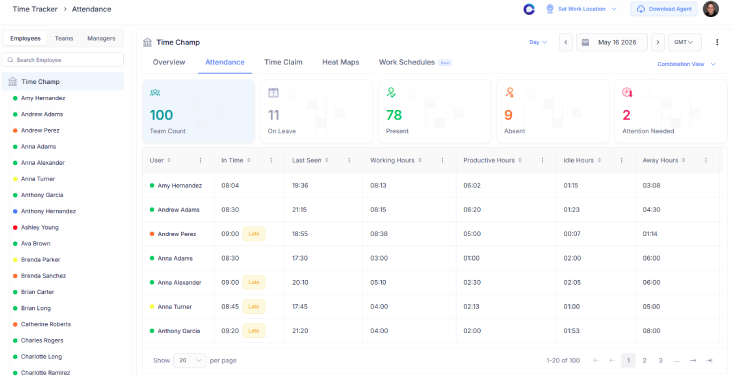Open the user profile avatar
The height and width of the screenshot is (377, 732).
(711, 9)
